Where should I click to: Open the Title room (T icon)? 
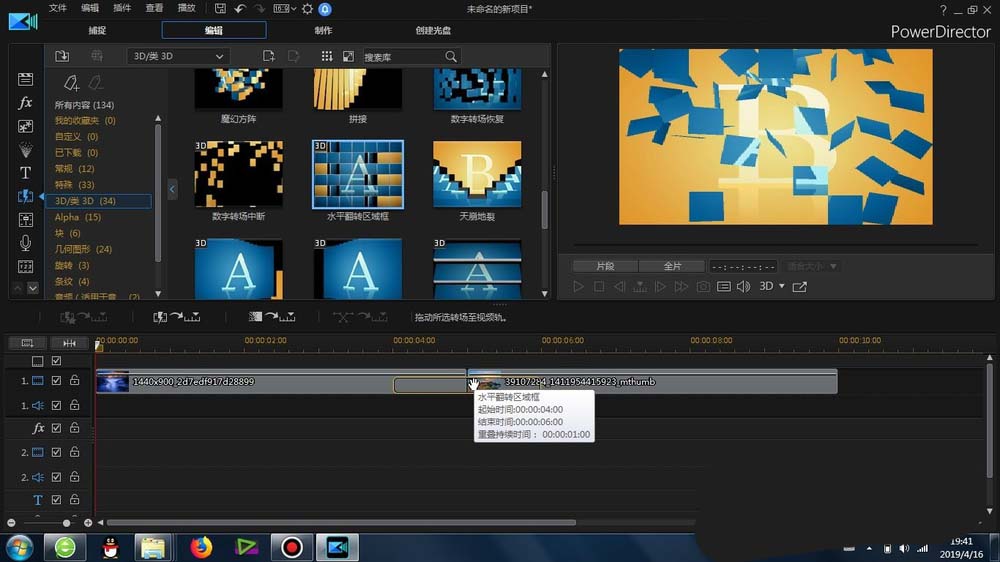tap(26, 173)
